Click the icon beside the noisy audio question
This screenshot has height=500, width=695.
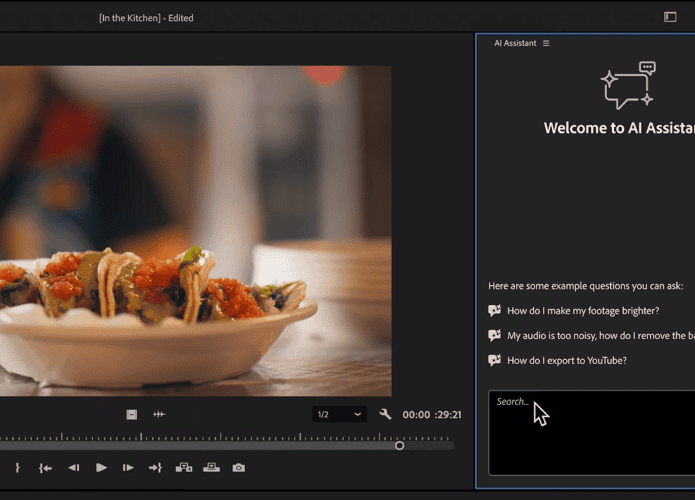point(495,335)
